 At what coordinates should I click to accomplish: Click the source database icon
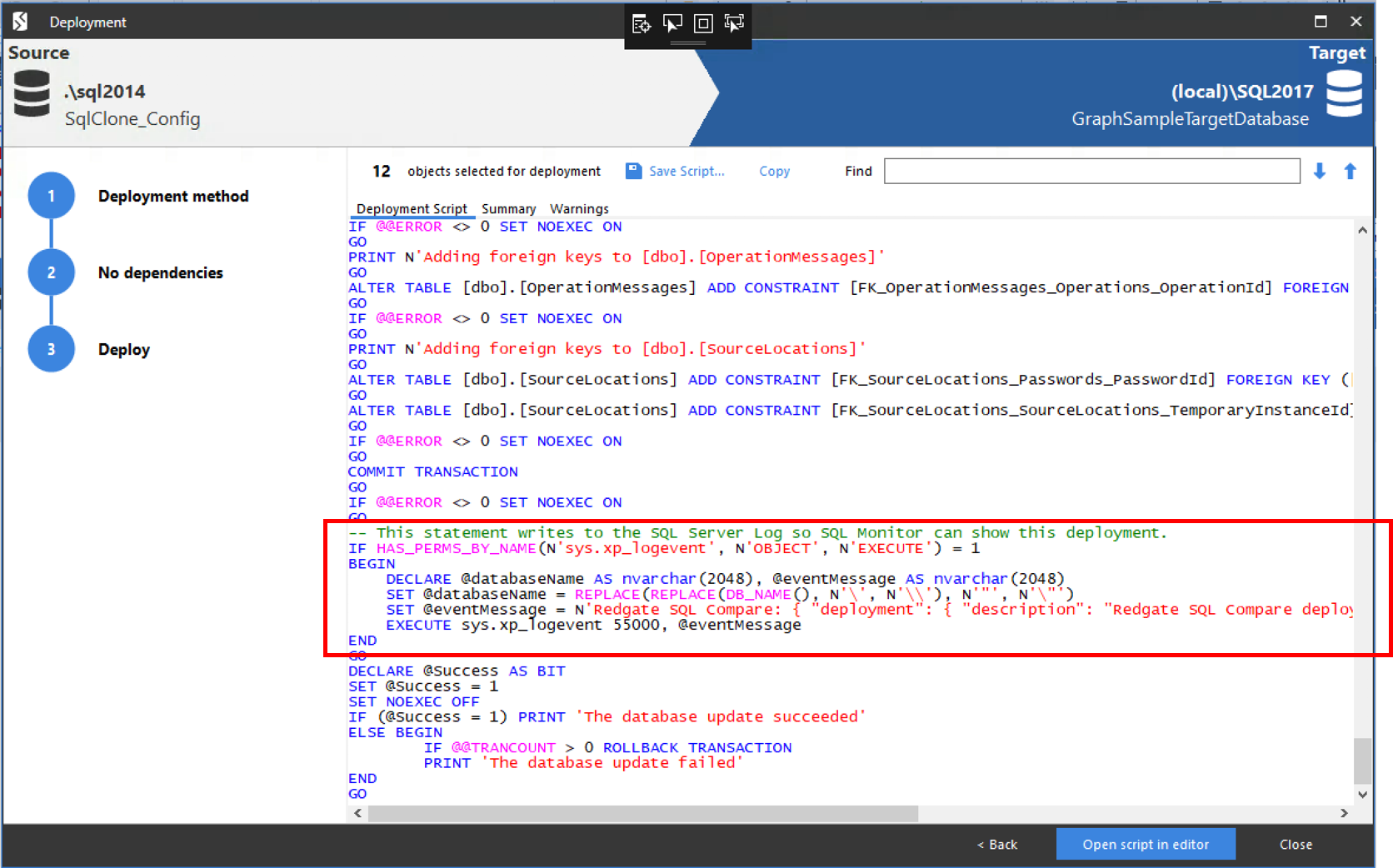32,93
